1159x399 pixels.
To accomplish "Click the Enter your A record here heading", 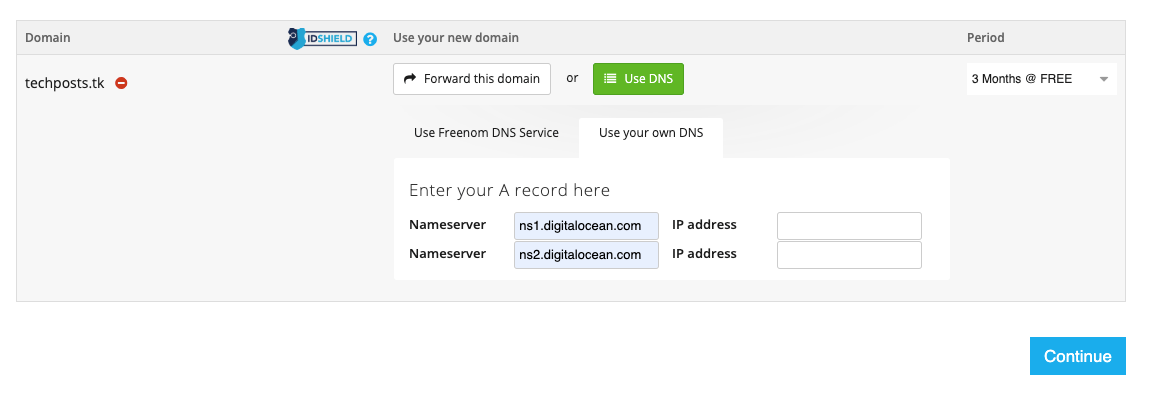I will click(509, 191).
